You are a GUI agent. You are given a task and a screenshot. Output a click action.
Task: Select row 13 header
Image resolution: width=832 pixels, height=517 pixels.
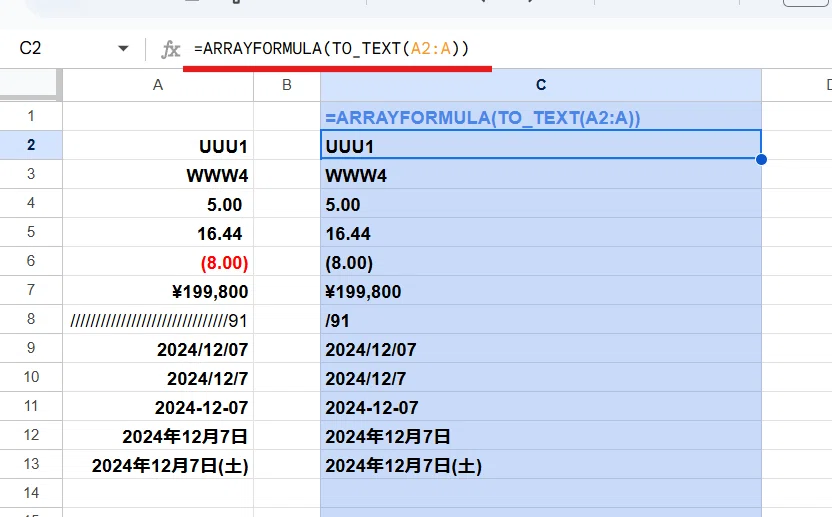point(31,464)
